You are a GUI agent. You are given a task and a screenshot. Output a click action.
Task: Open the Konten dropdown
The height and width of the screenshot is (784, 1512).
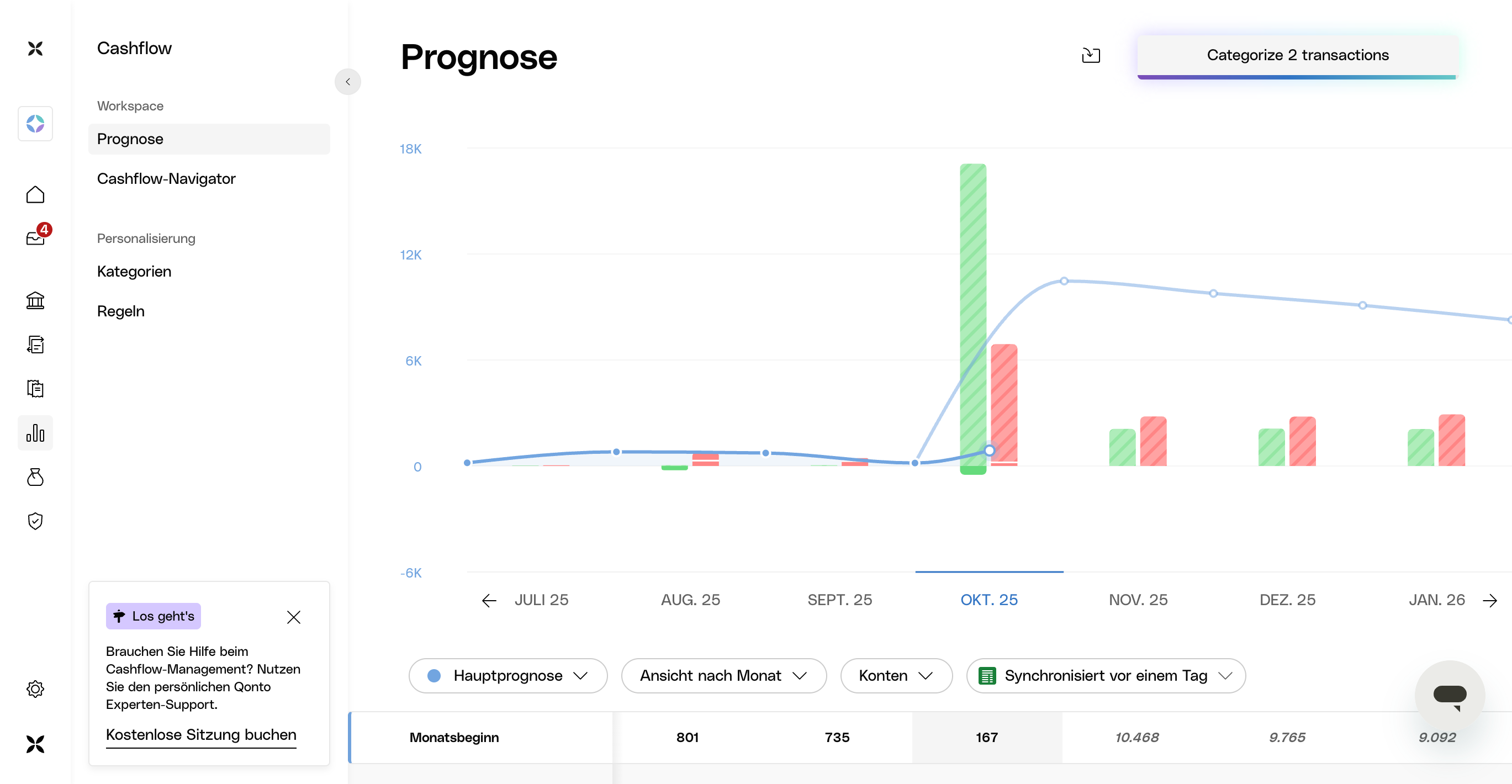pos(896,675)
